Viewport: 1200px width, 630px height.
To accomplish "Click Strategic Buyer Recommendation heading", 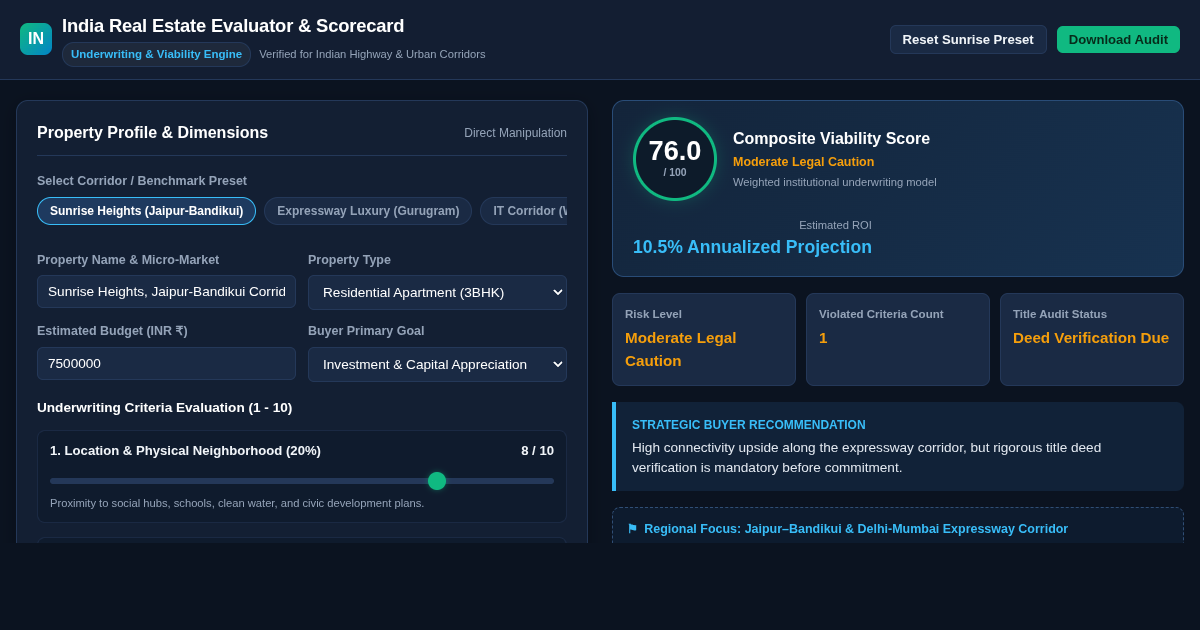I will (x=749, y=425).
